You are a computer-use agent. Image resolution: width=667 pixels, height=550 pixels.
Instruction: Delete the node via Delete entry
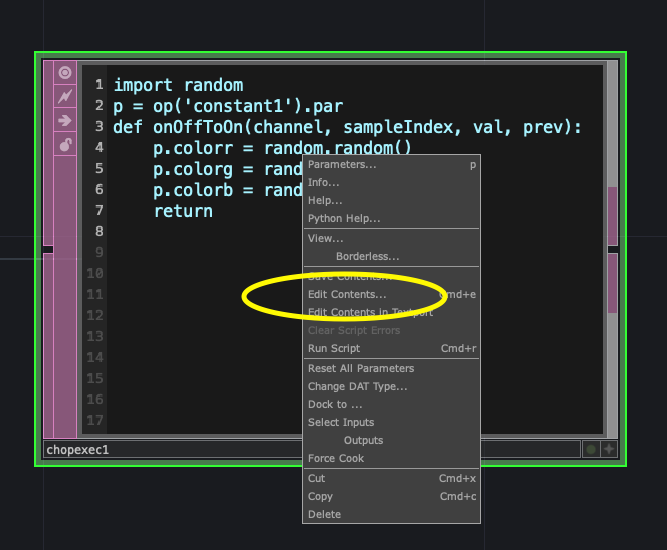tap(391, 514)
